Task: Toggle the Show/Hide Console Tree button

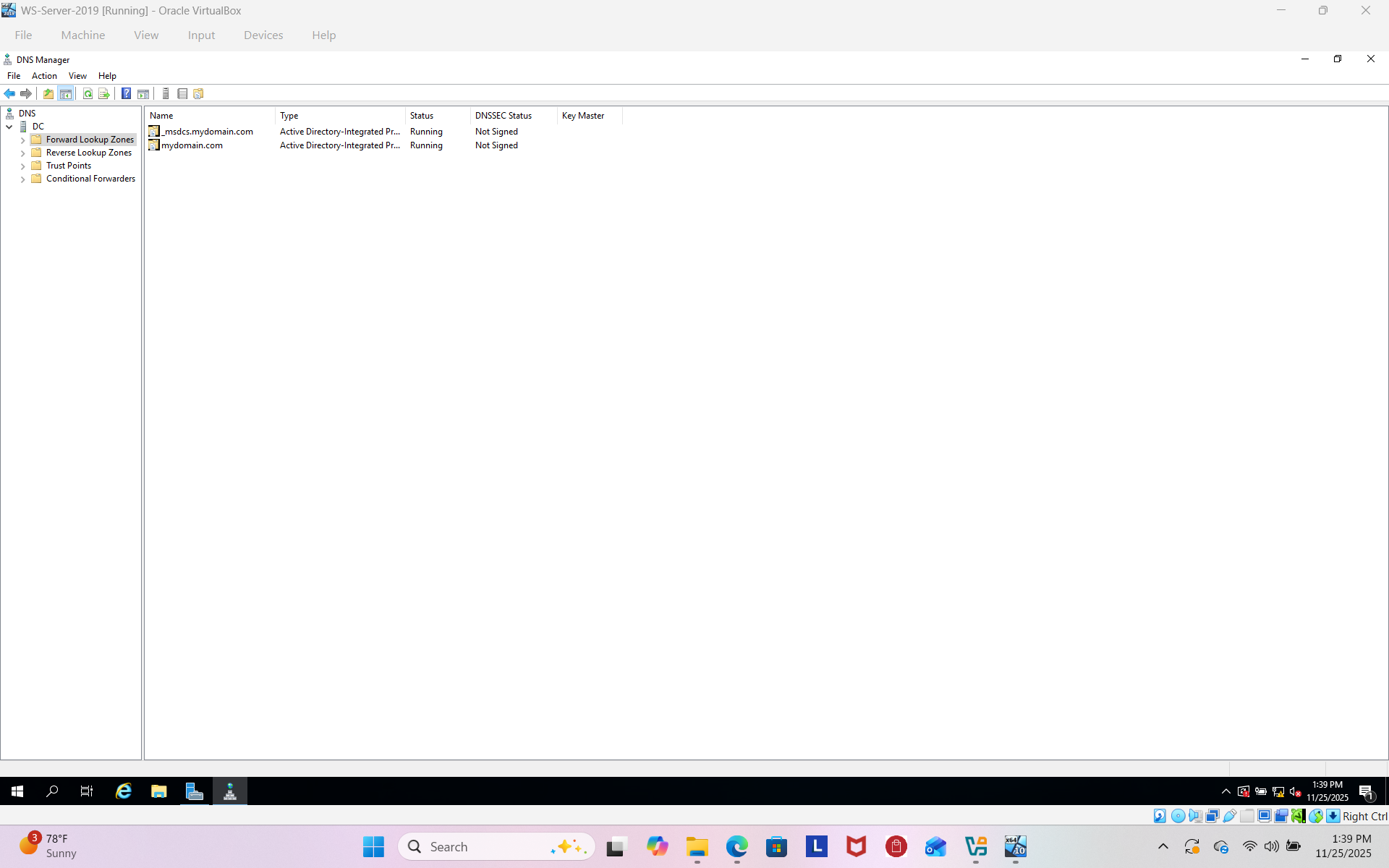Action: pyautogui.click(x=66, y=93)
